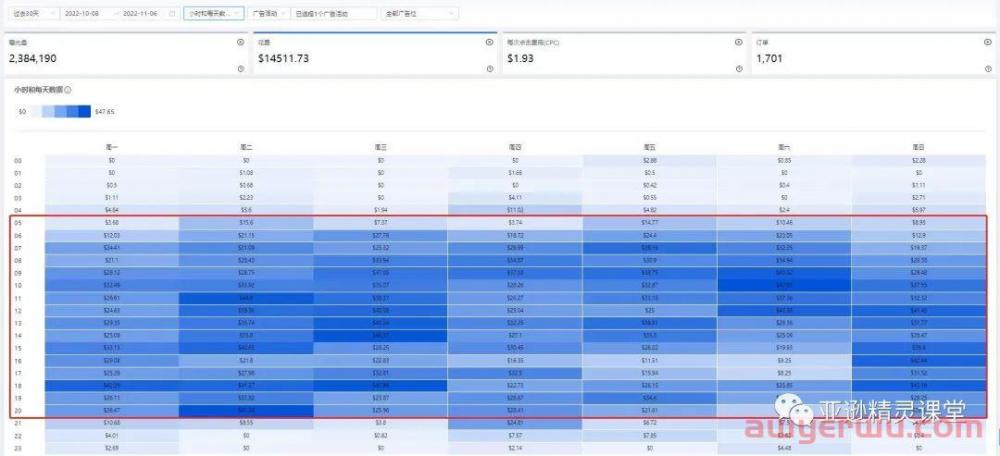The width and height of the screenshot is (1000, 456).
Task: Click the $4.11 cell in 周四 hour 03
Action: pyautogui.click(x=515, y=198)
